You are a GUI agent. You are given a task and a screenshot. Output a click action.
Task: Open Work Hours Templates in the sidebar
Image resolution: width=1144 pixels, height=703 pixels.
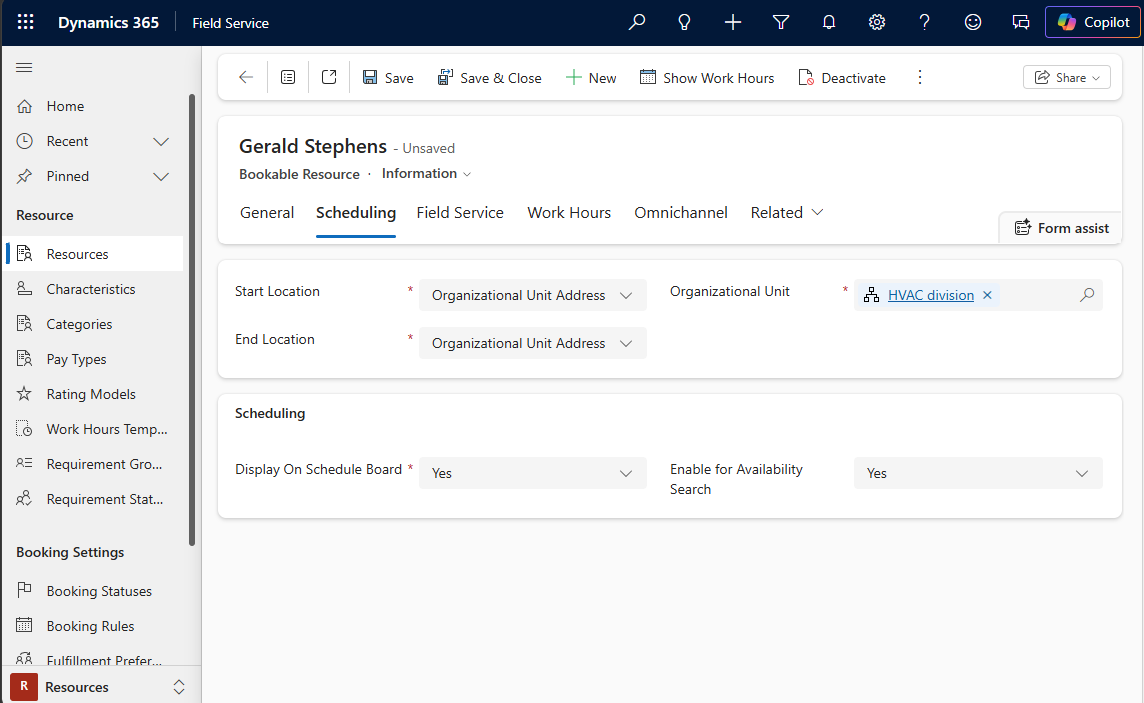[93, 429]
